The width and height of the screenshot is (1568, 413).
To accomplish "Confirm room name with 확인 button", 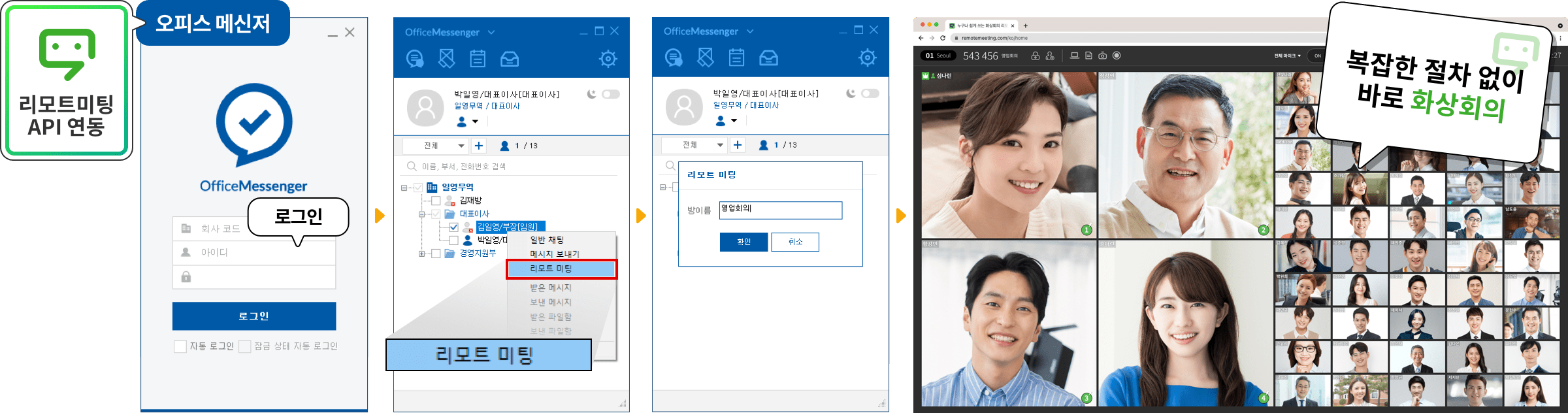I will click(743, 242).
